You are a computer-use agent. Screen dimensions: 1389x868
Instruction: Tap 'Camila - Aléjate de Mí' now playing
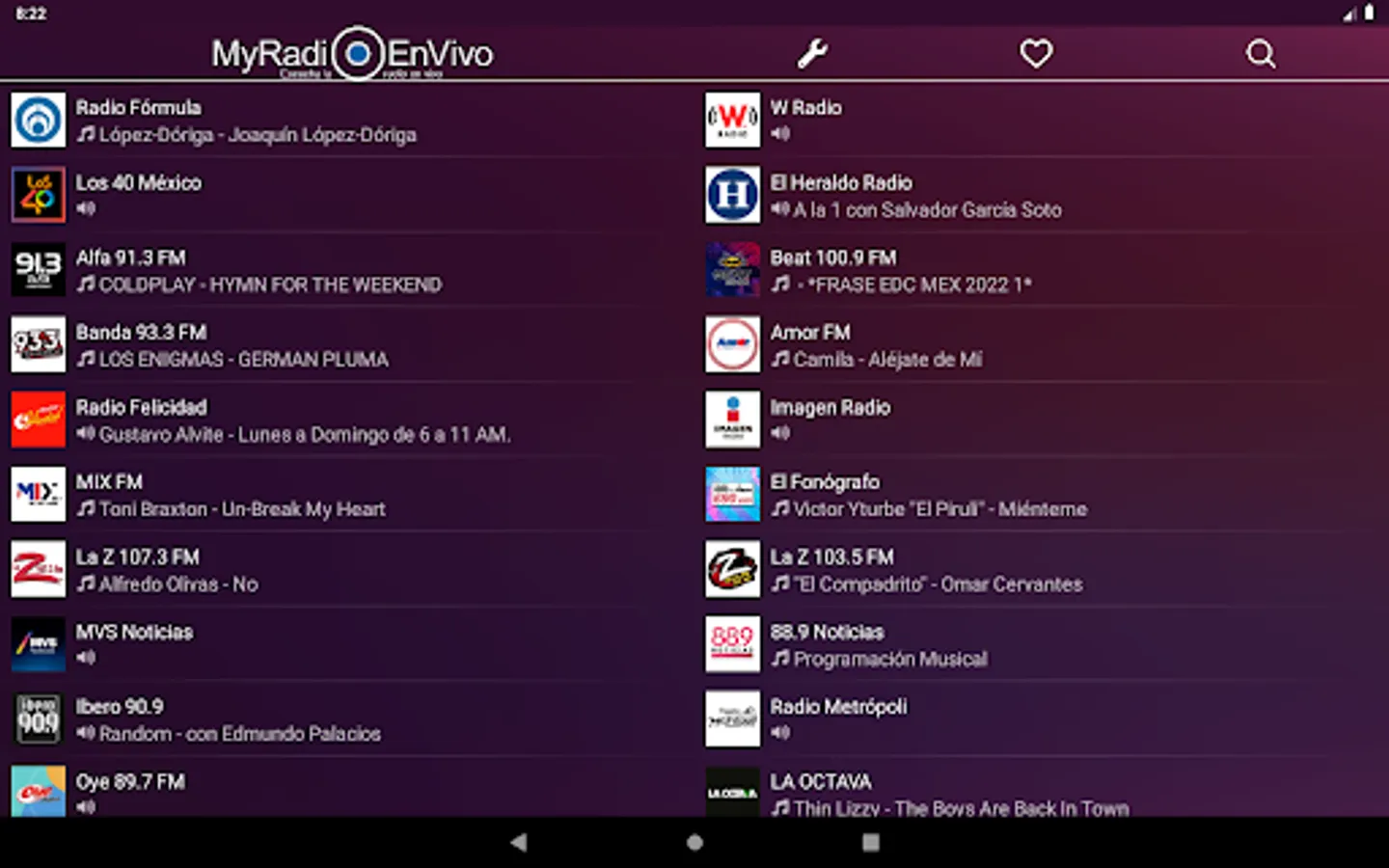coord(887,360)
